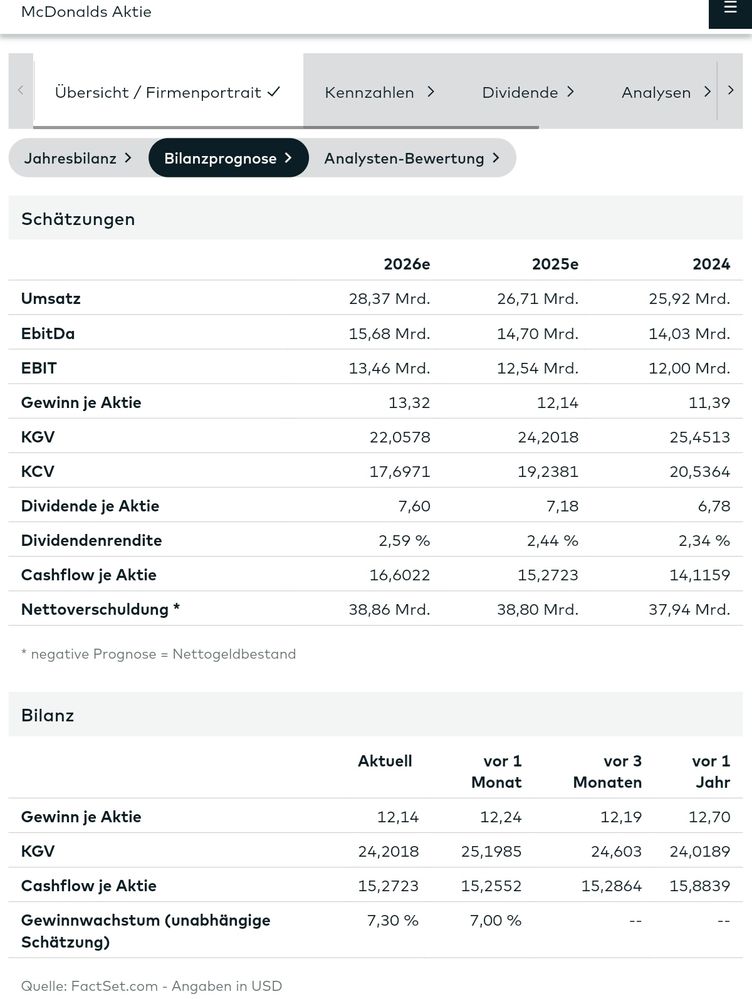Viewport: 752px width, 999px height.
Task: Click the right tab-scroll arrow
Action: (x=730, y=90)
